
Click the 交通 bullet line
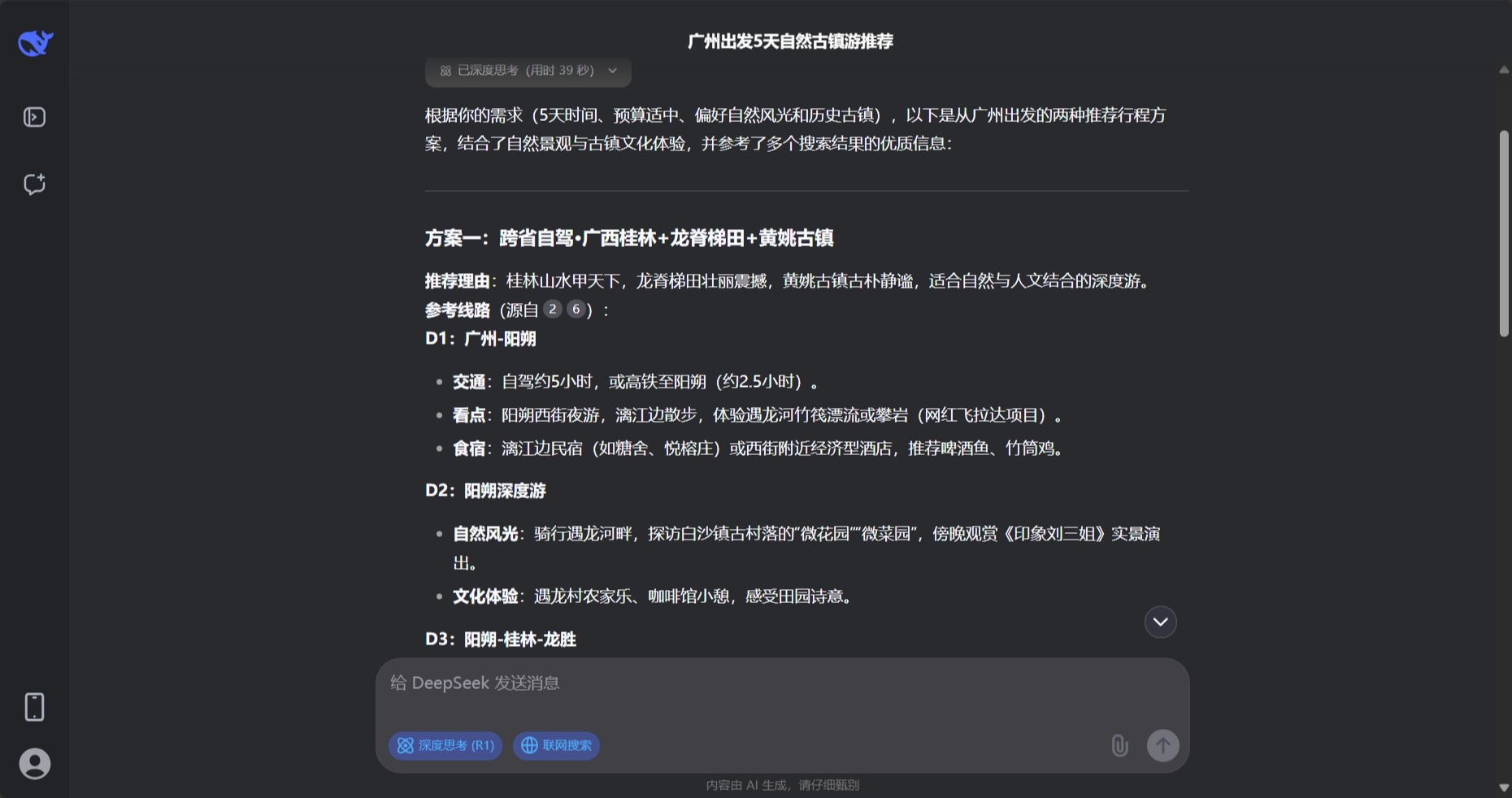[x=637, y=382]
